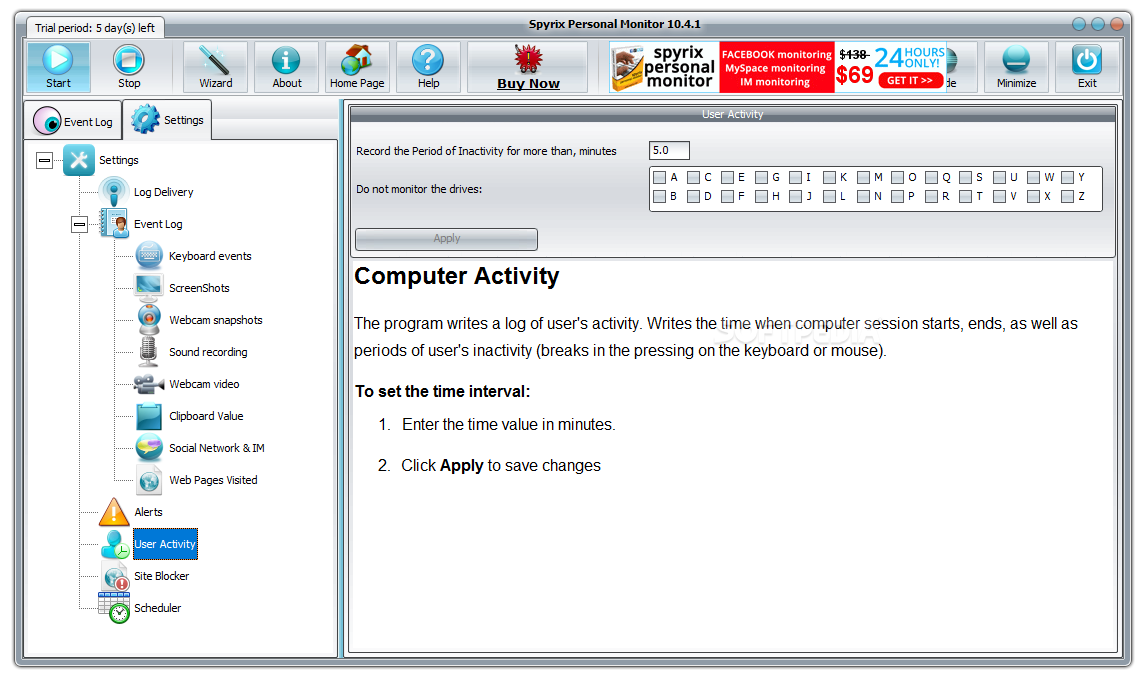Select the Clipboard Value icon
Viewport: 1147px width, 678px height.
click(x=148, y=415)
